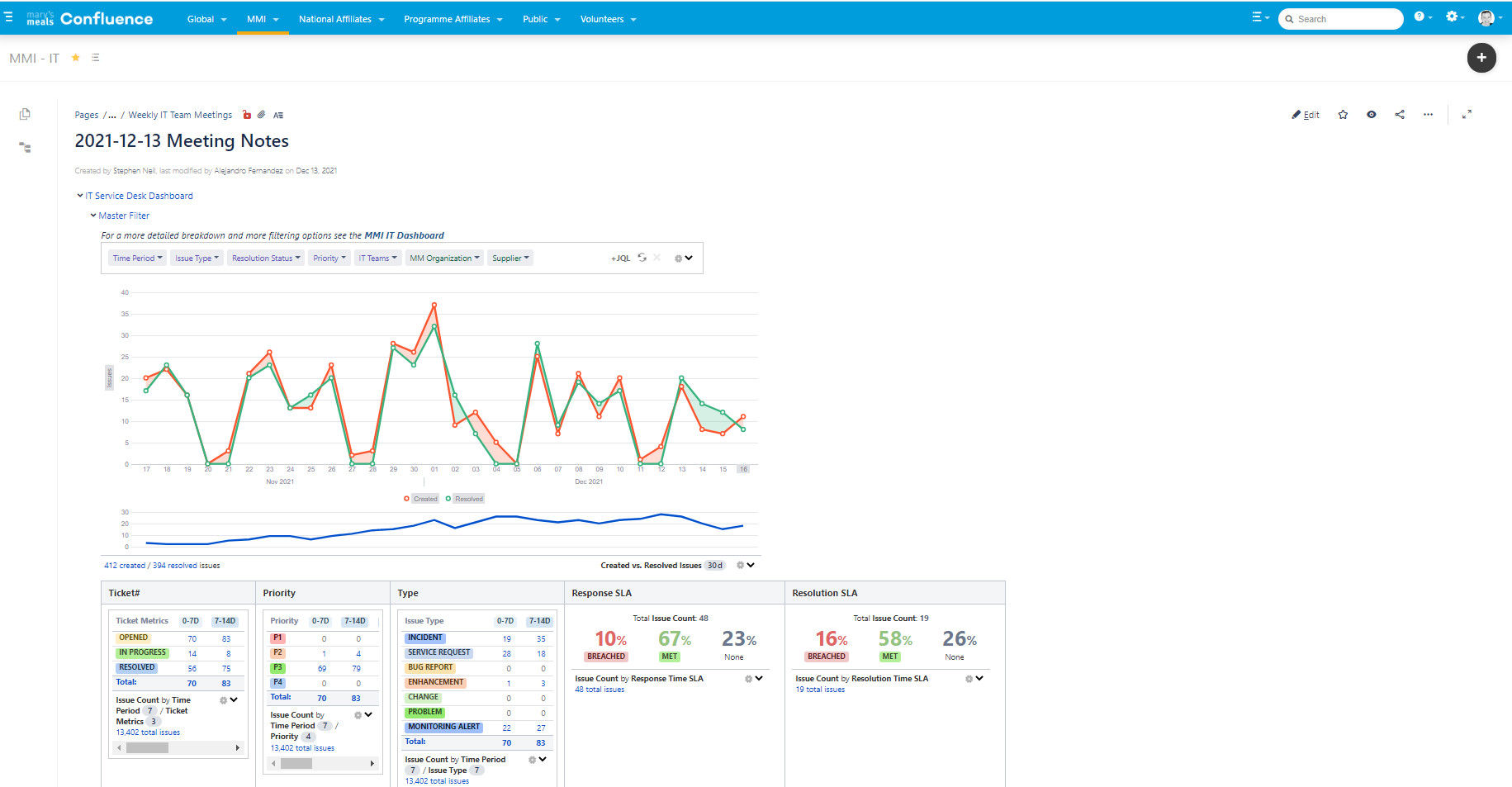Save page for later with star icon

1343,115
